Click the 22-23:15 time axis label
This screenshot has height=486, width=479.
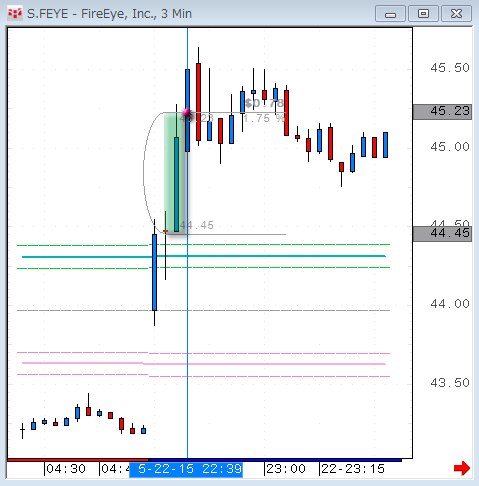point(353,469)
